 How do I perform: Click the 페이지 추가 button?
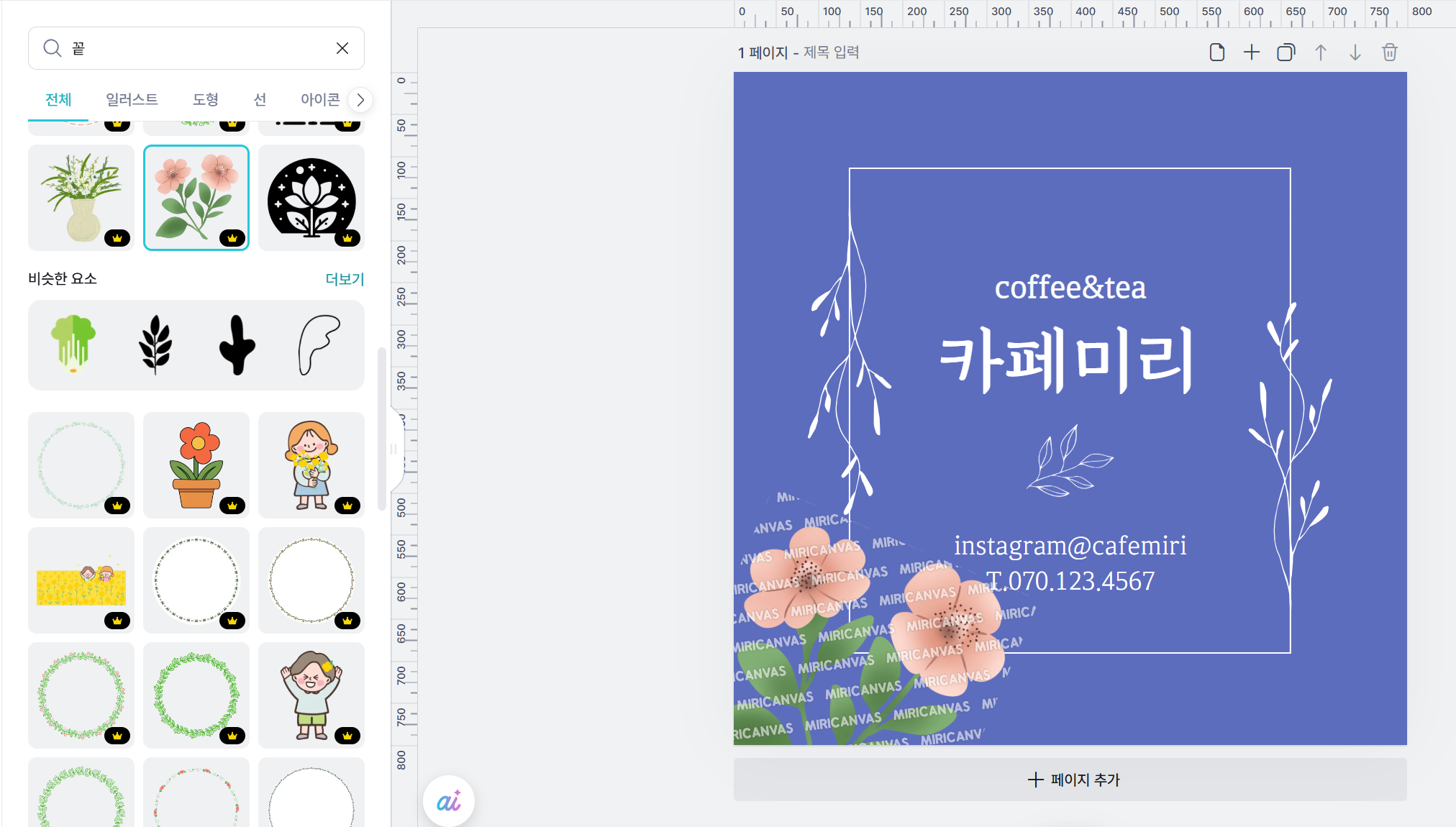1070,780
